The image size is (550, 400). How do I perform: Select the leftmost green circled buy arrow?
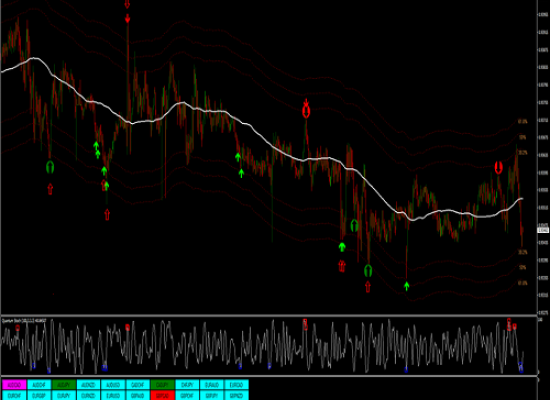(x=50, y=167)
